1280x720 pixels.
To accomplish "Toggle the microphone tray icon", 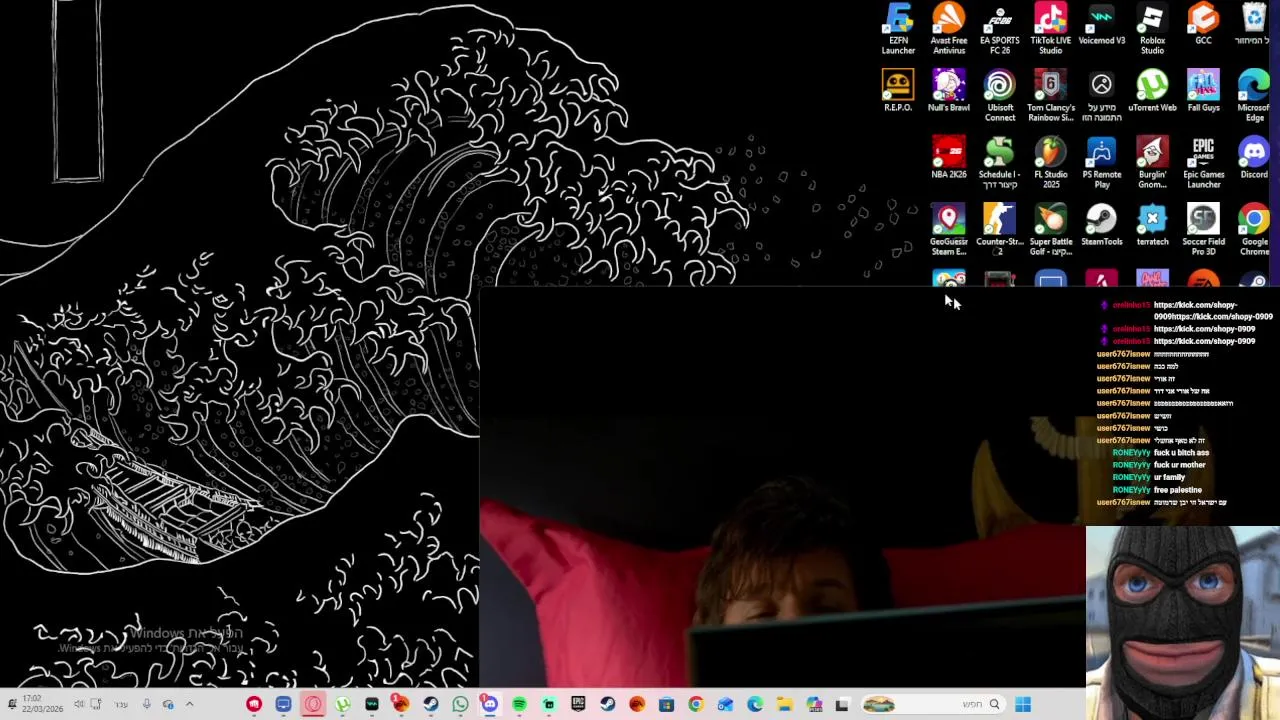I will click(146, 704).
